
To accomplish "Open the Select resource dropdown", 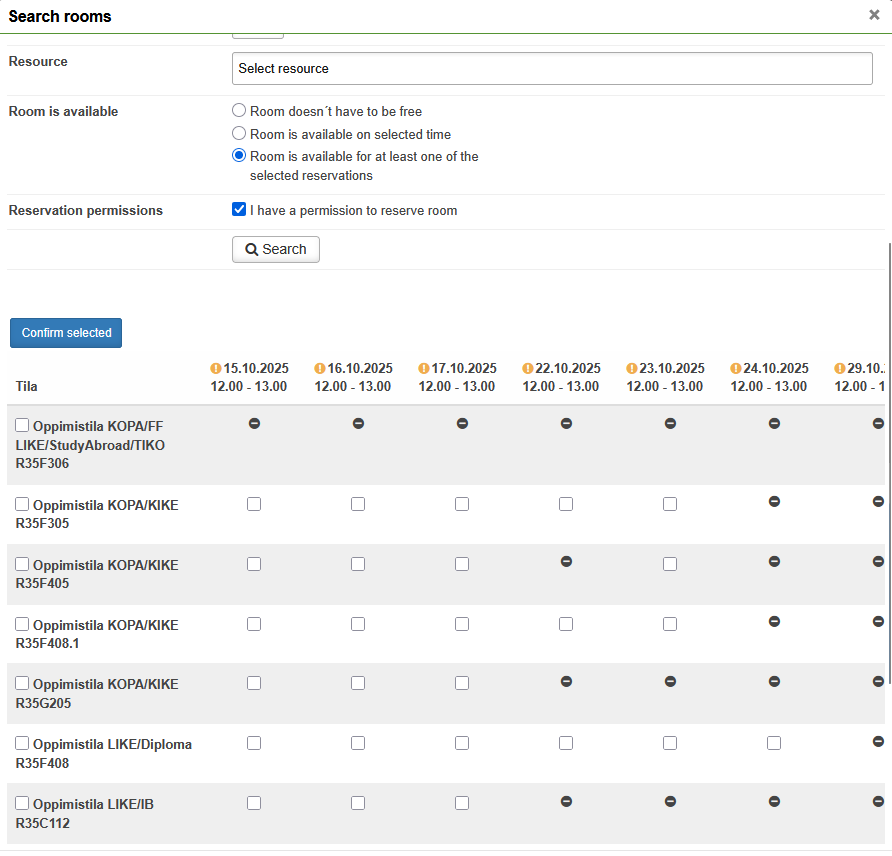I will click(x=552, y=69).
